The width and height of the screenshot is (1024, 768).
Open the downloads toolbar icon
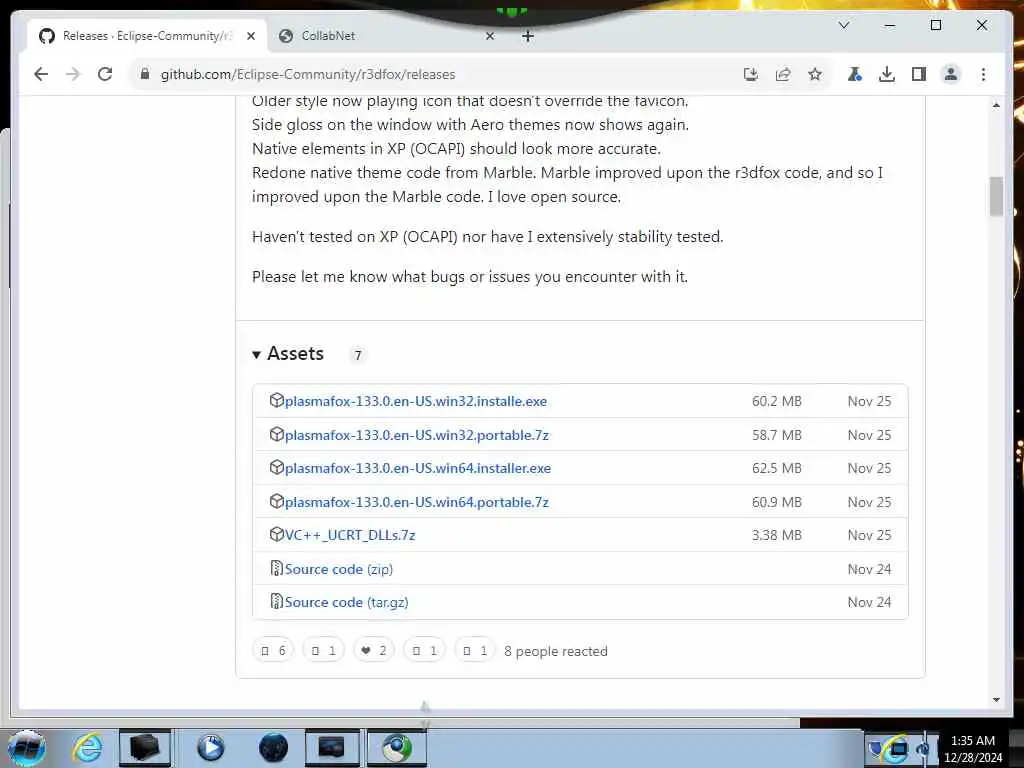click(887, 74)
